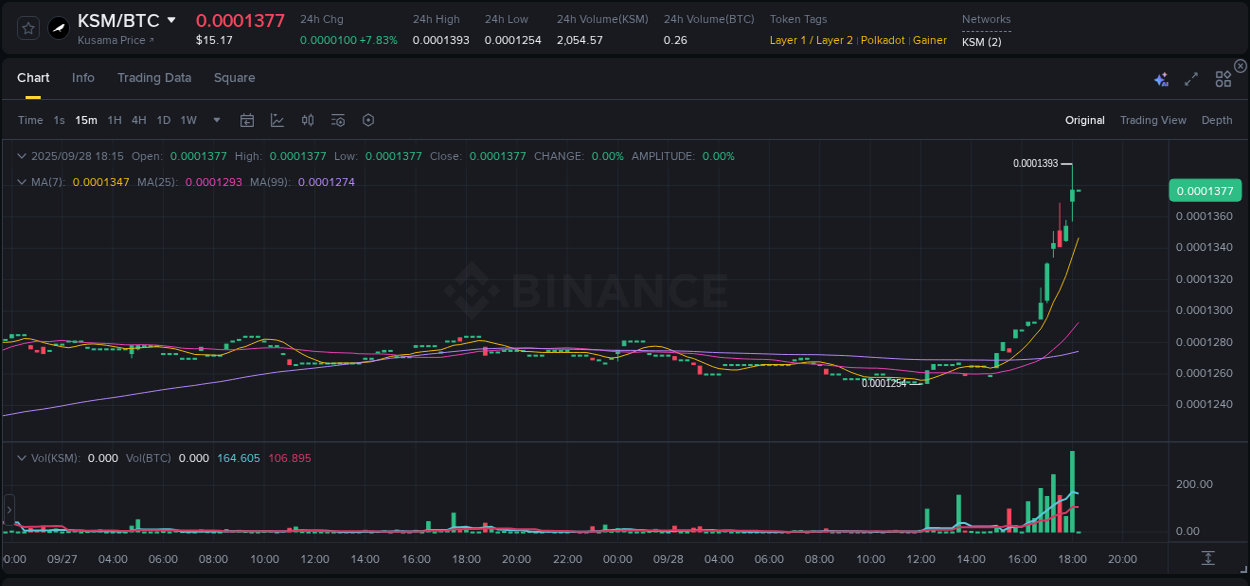Expand the chart to fullscreen

1190,78
